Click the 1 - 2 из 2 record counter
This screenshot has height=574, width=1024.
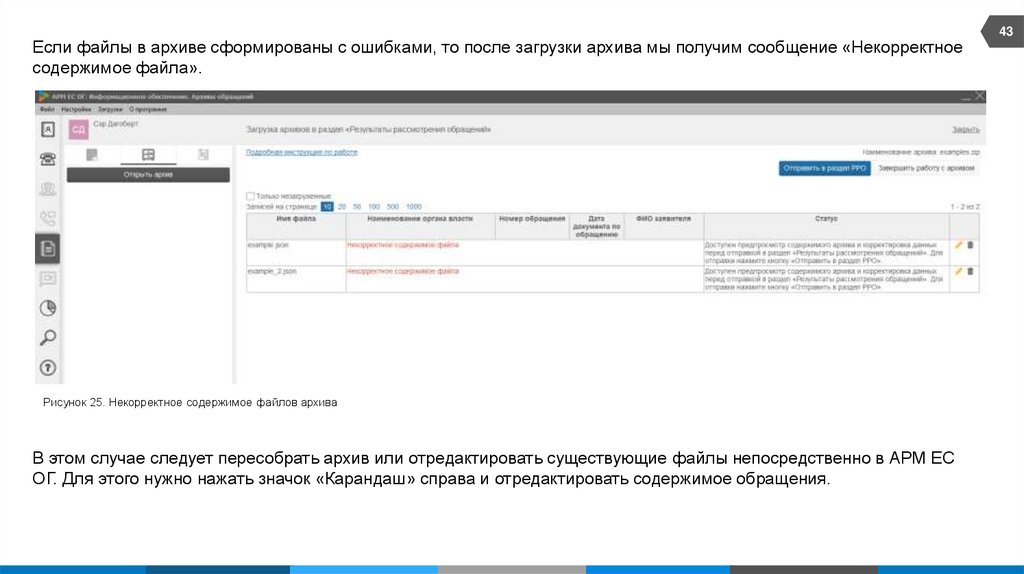coord(965,206)
